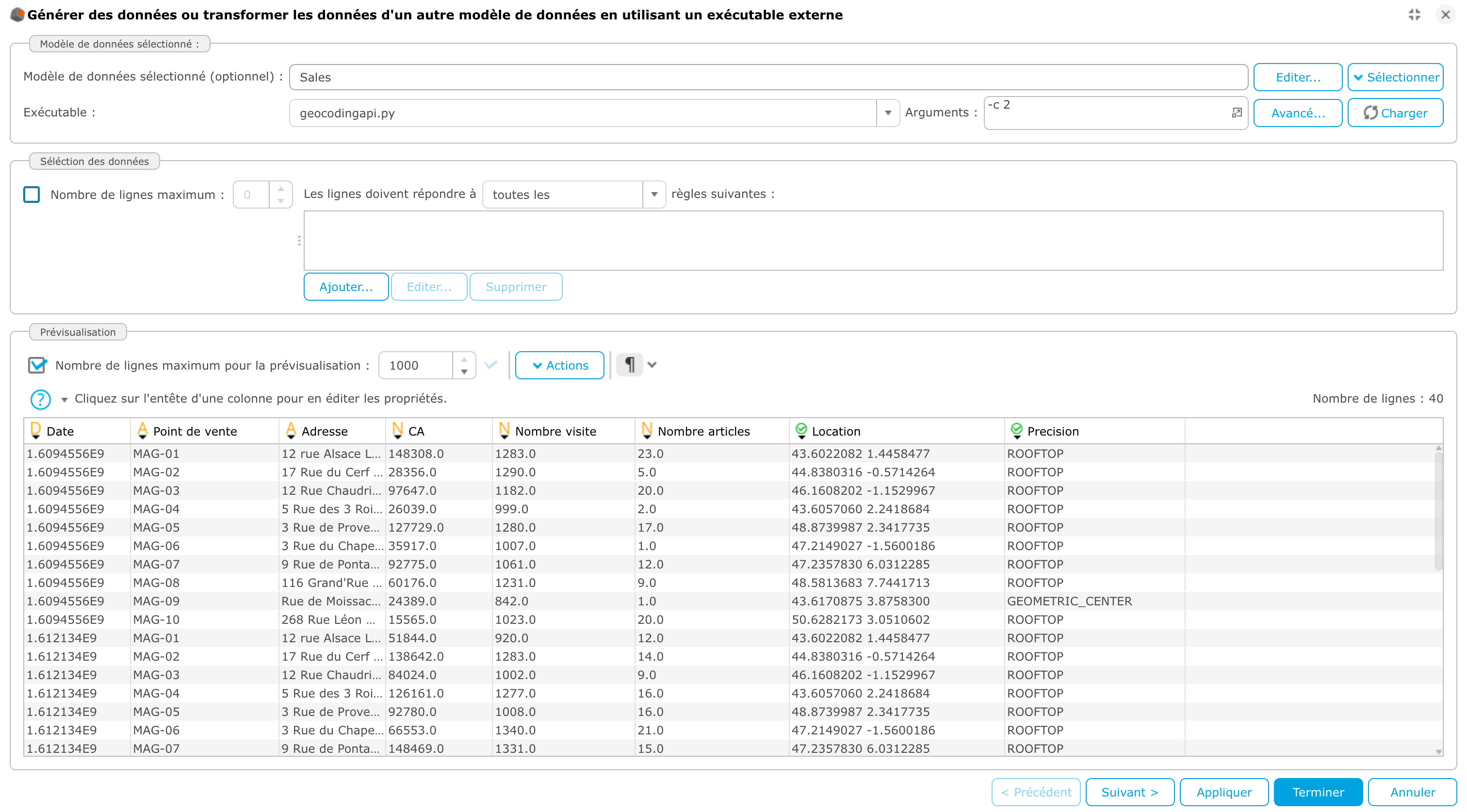This screenshot has width=1467, height=812.
Task: Click the rules panel splitter handle
Action: point(299,240)
